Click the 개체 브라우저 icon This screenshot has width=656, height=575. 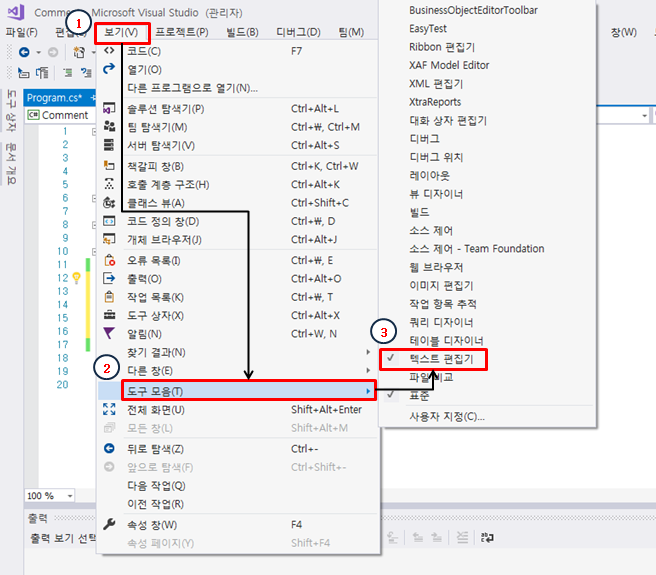109,239
